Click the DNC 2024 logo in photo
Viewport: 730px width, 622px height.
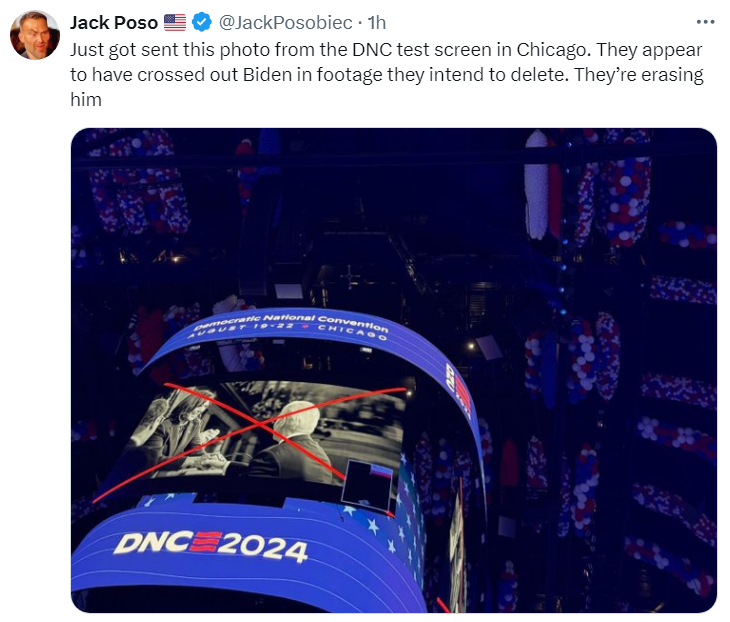(x=211, y=546)
